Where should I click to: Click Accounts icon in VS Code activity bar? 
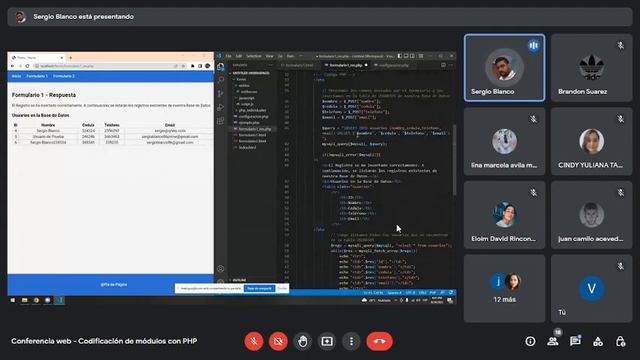pyautogui.click(x=221, y=269)
